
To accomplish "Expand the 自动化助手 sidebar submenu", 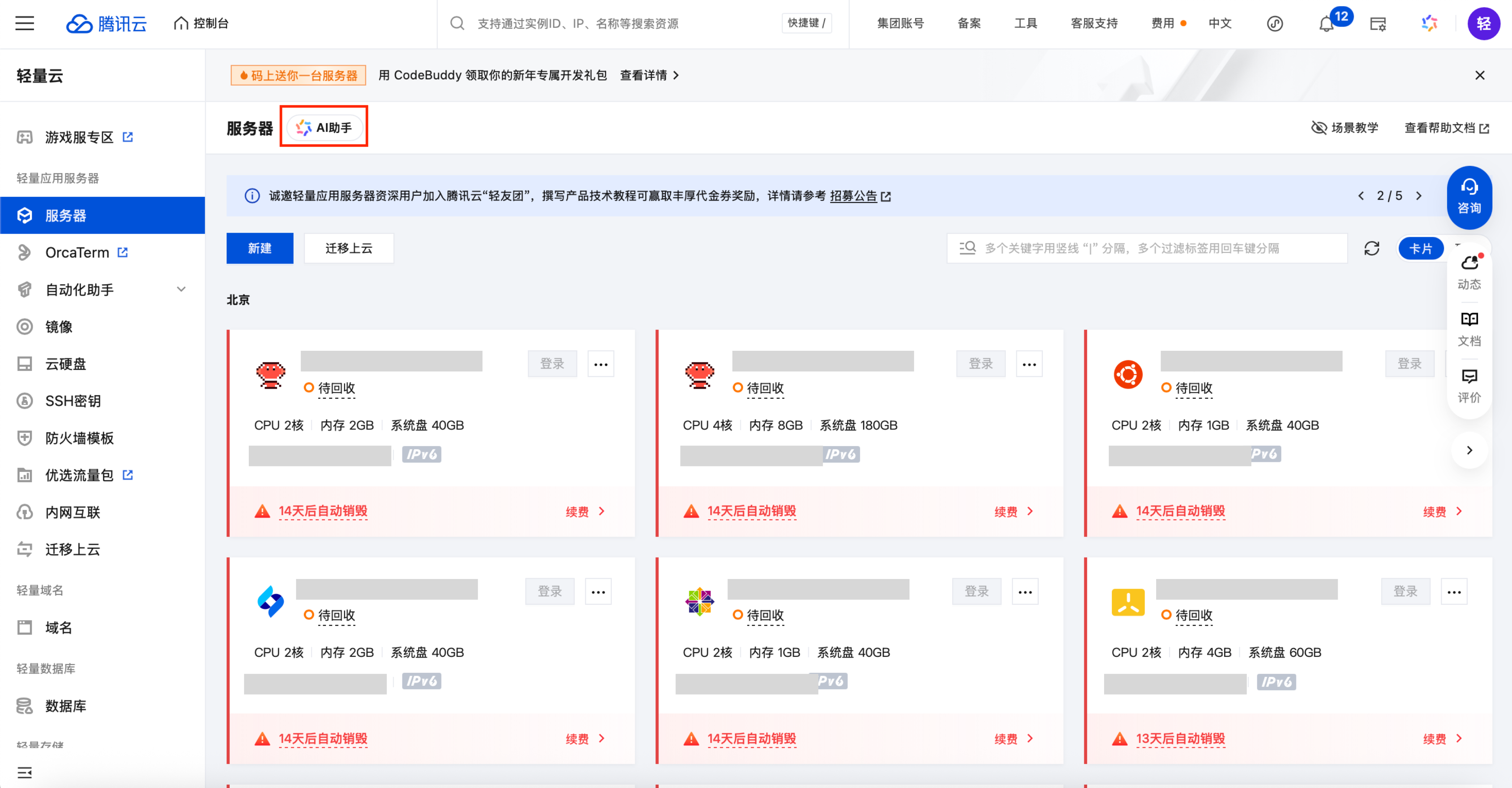I will click(x=181, y=289).
